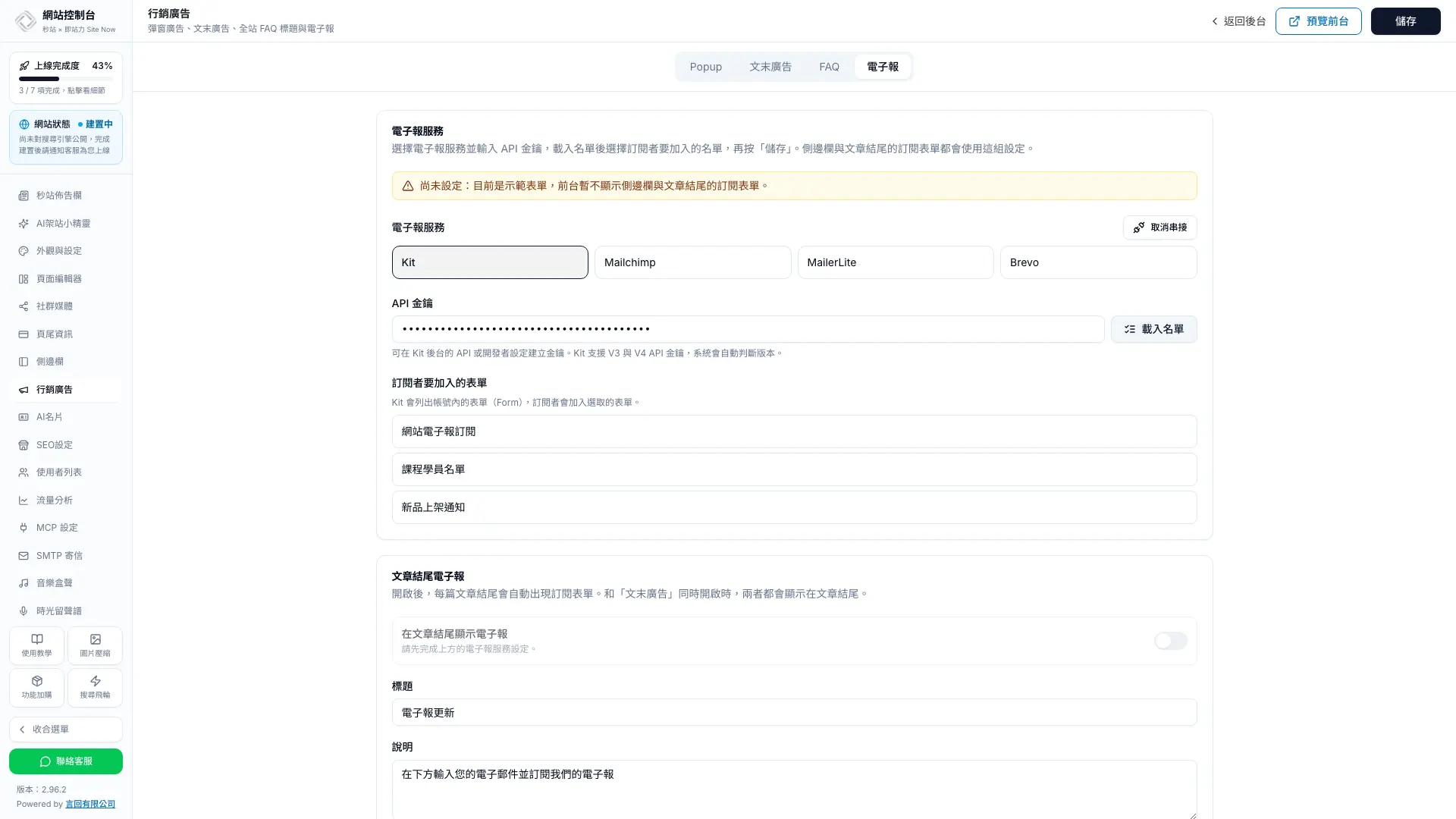Select 頁尾資訊 in the sidebar
Screen dimensions: 1456x819
[66, 334]
